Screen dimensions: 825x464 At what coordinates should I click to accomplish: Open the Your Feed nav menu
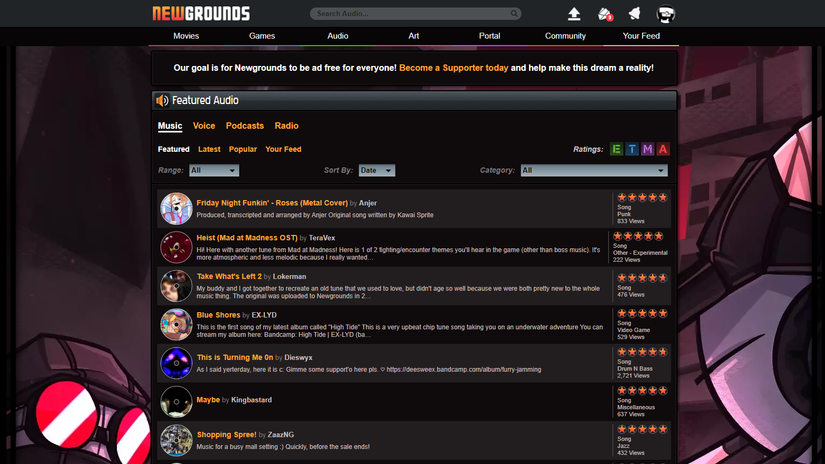[641, 36]
